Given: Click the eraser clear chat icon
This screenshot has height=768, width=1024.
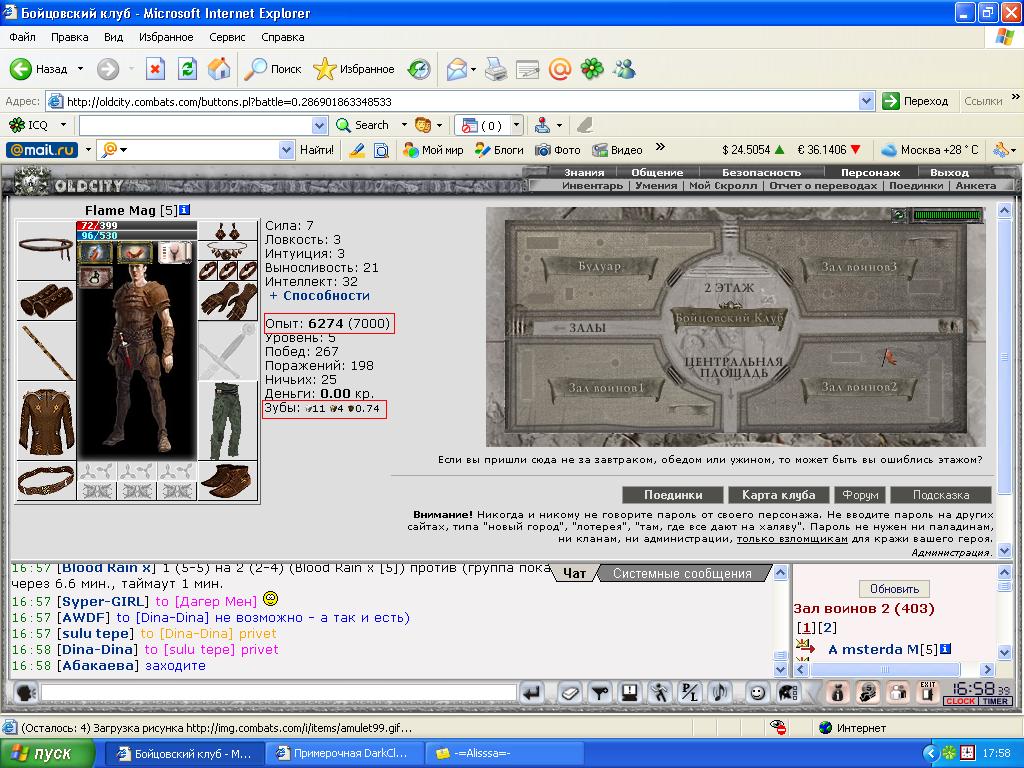Looking at the screenshot, I should tap(570, 692).
